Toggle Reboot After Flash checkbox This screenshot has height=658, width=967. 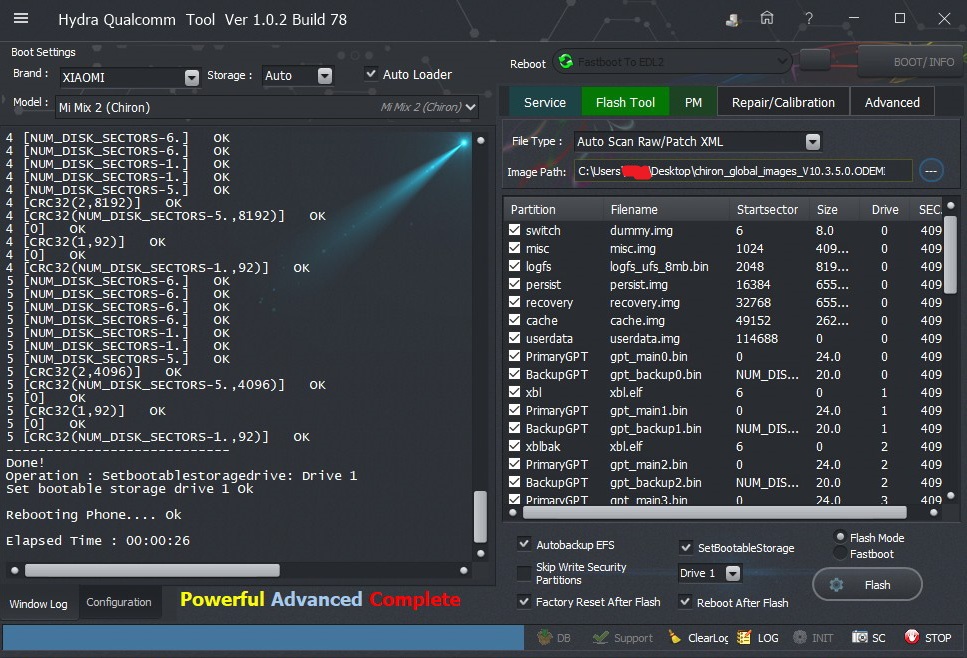coord(685,602)
